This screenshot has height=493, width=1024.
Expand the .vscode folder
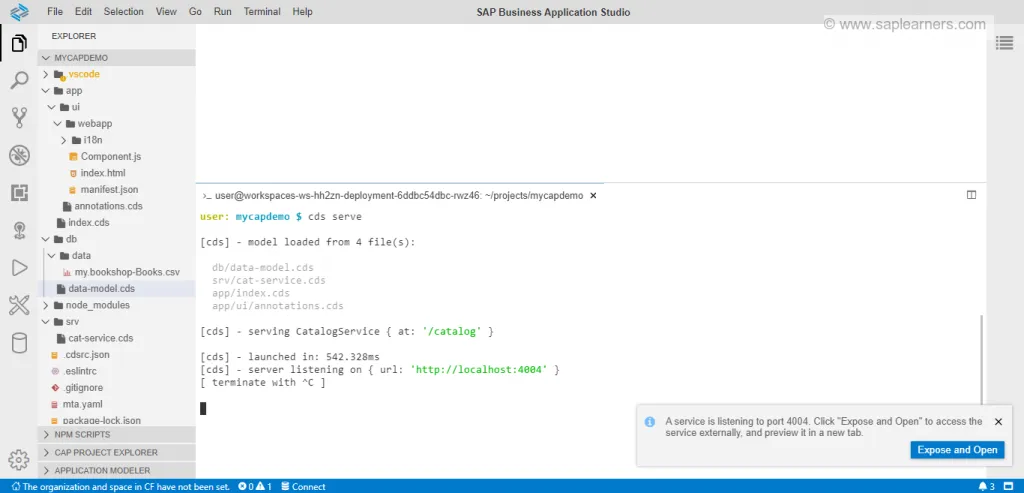click(x=116, y=74)
